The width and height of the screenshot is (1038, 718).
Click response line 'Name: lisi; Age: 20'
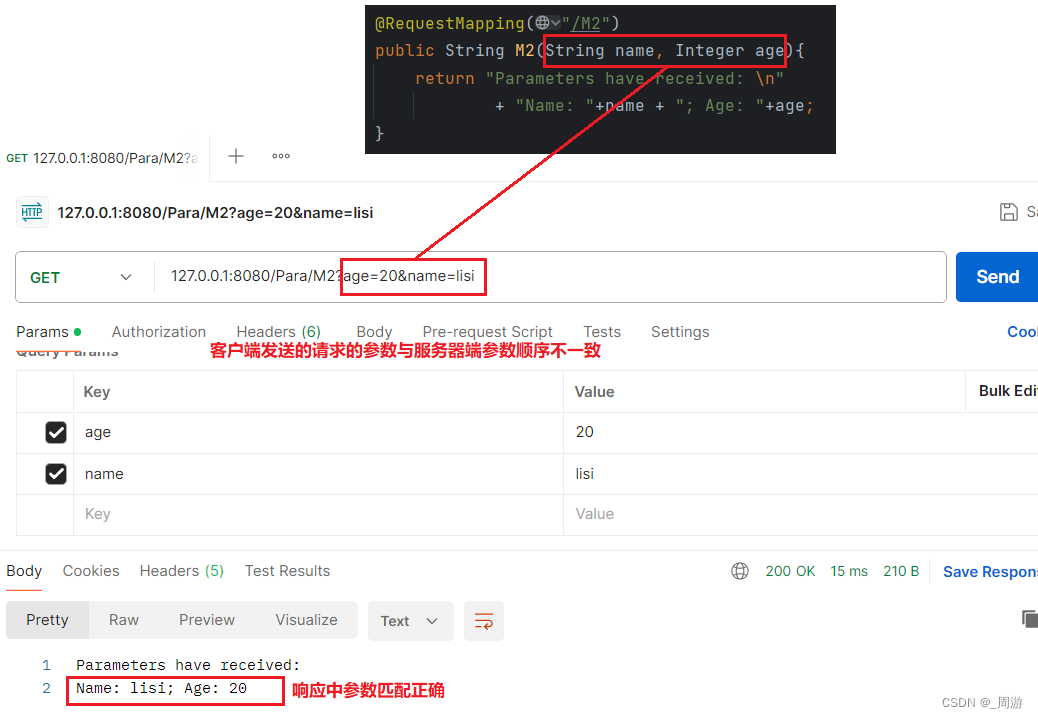coord(161,689)
